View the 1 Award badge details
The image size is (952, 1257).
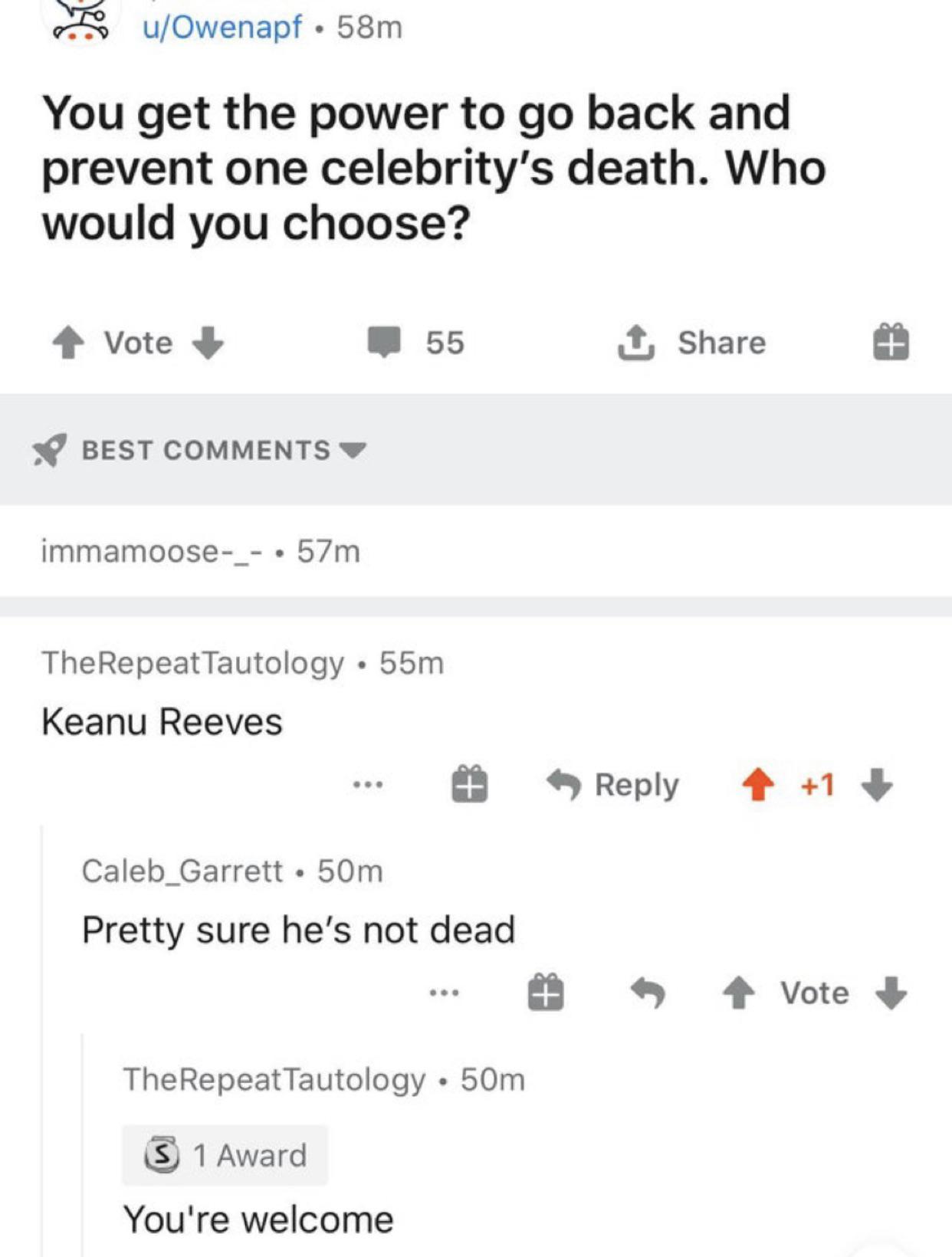coord(225,1155)
